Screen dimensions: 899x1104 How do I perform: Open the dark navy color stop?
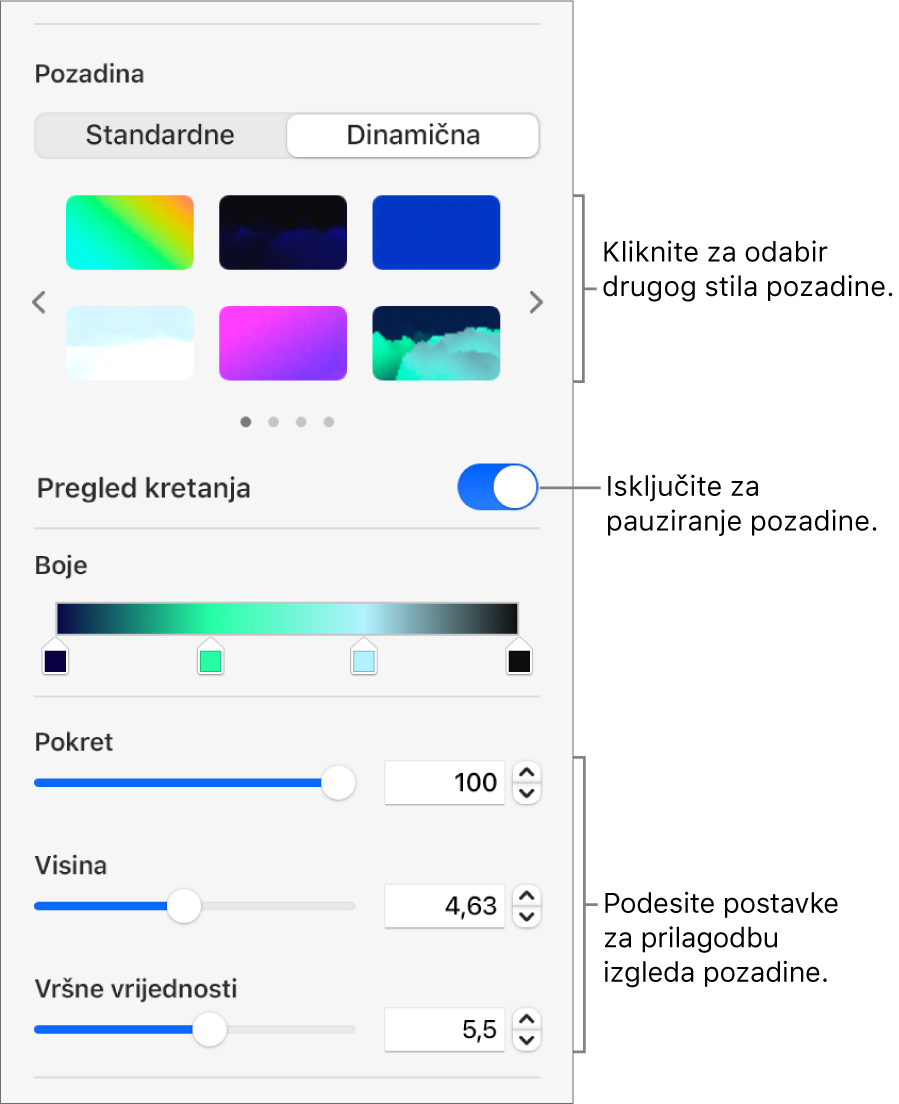pyautogui.click(x=56, y=656)
